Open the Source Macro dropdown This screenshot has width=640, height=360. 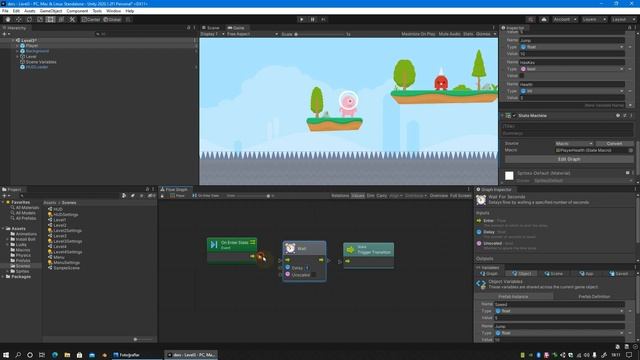[574, 143]
